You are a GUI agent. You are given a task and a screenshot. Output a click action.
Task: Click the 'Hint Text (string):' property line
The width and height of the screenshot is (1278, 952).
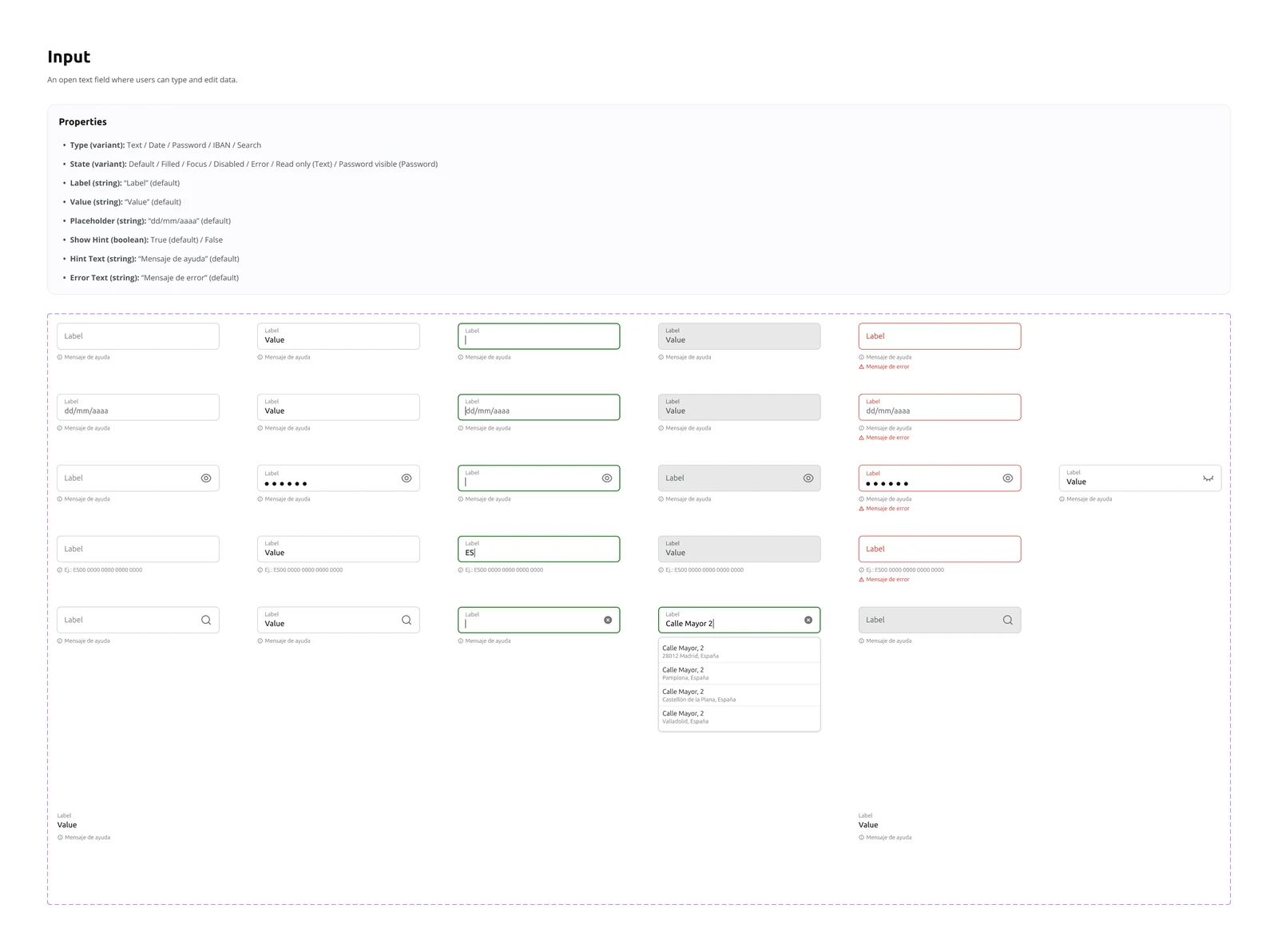coord(154,259)
